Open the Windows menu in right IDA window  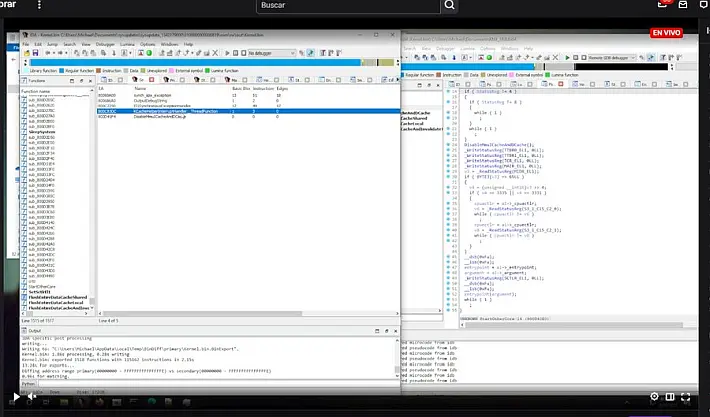(x=509, y=48)
